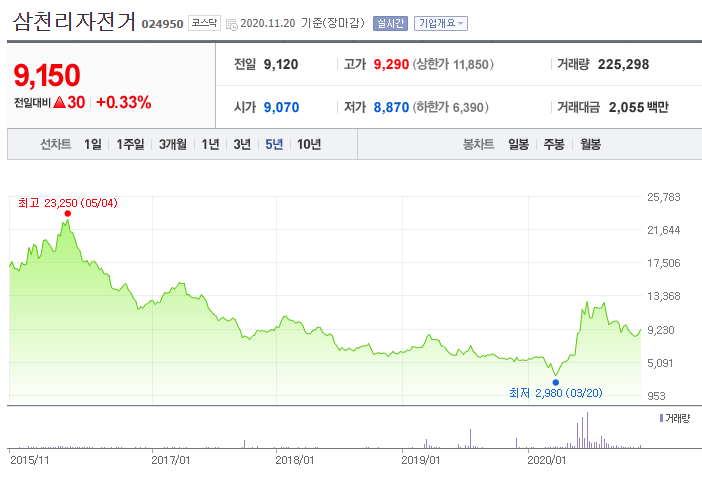Image resolution: width=702 pixels, height=478 pixels.
Task: Click the 25,783 price axis label
Action: [663, 197]
